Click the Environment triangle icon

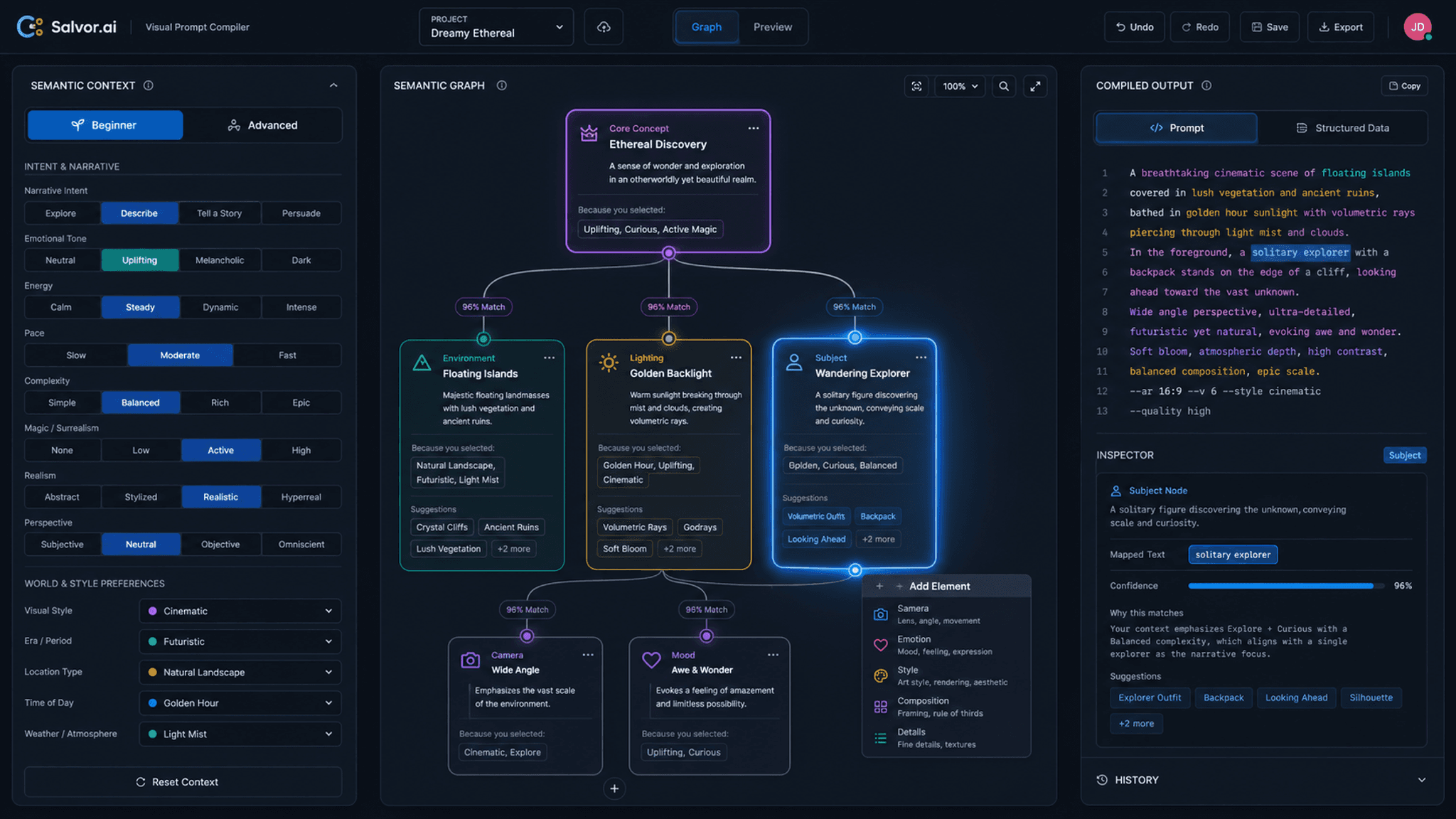[x=422, y=363]
